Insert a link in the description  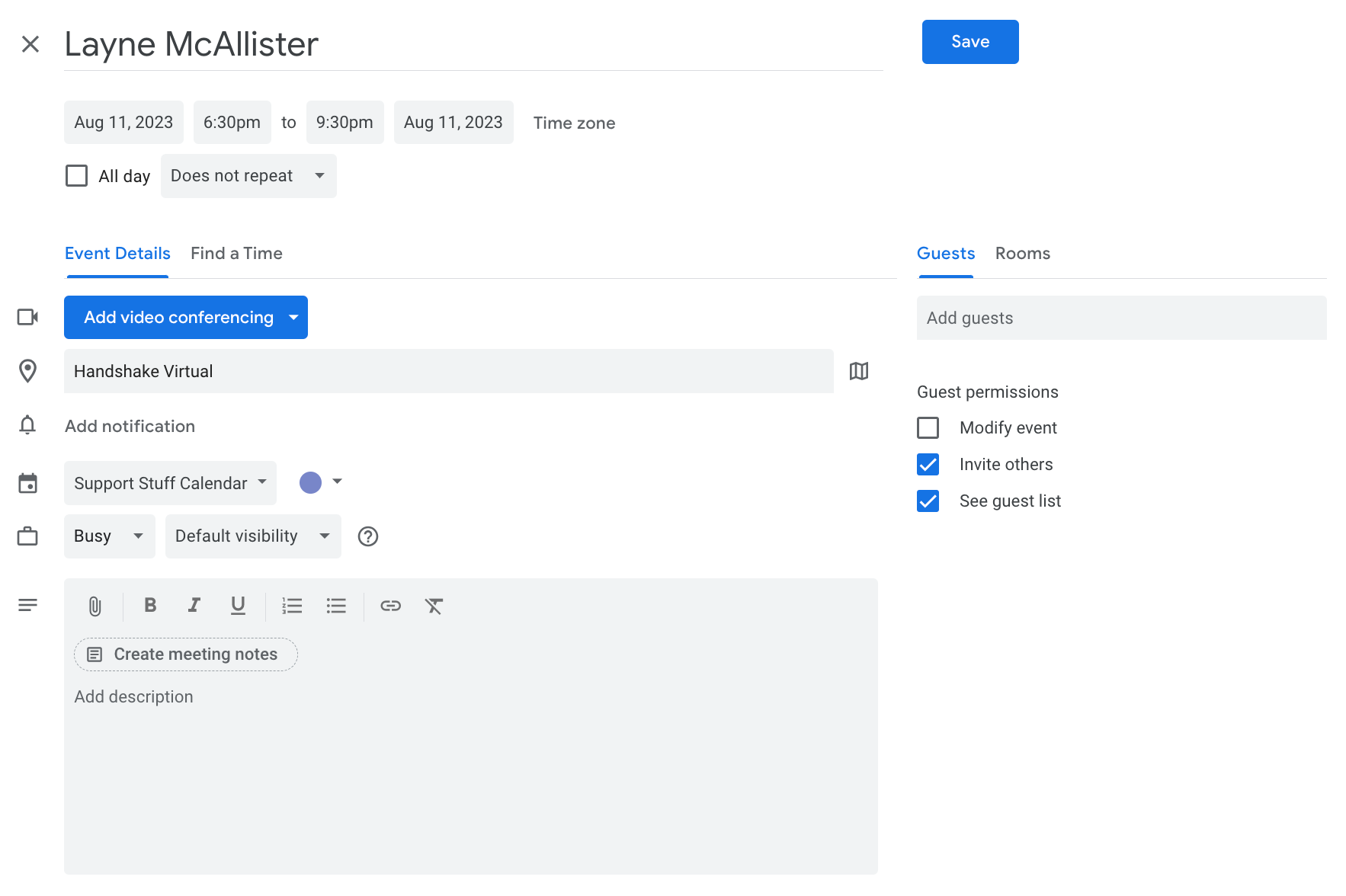(390, 606)
